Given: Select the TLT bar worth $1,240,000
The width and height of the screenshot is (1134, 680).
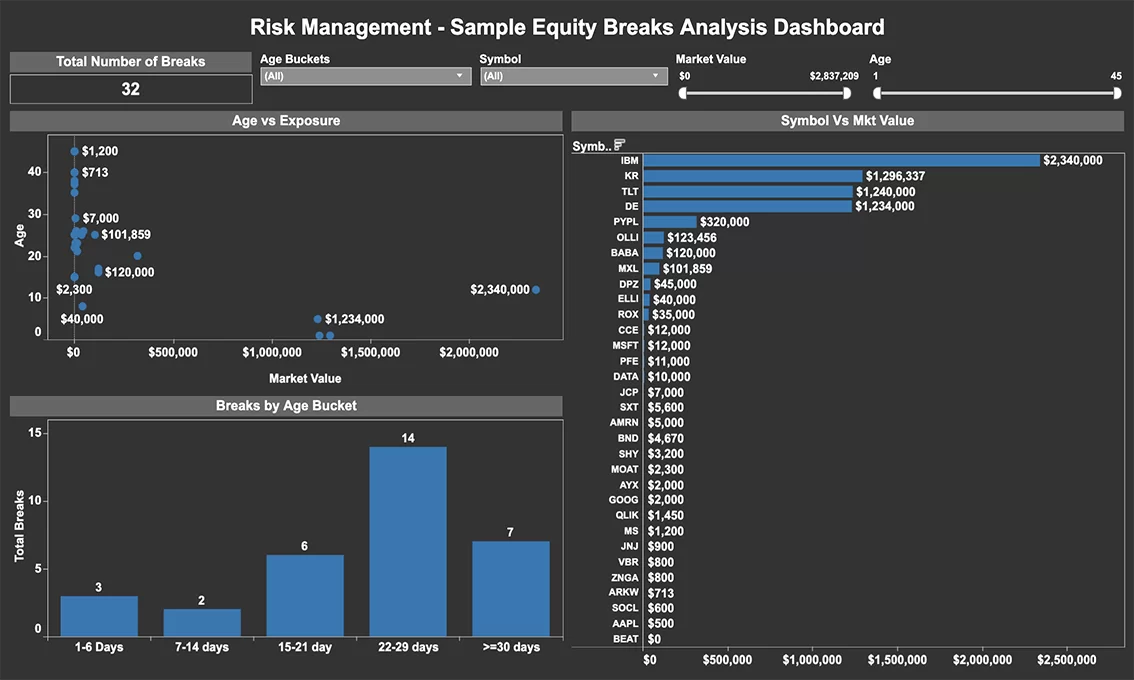Looking at the screenshot, I should coord(748,192).
